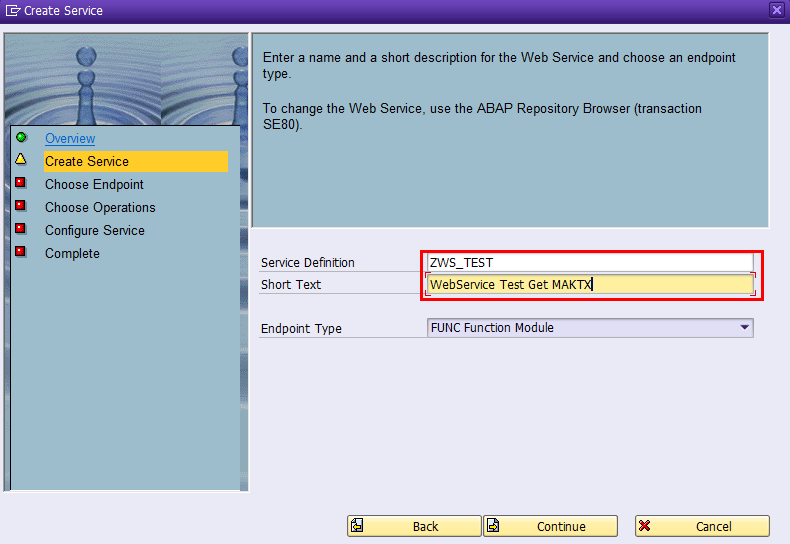Viewport: 790px width, 544px height.
Task: Select the Choose Operations wizard step
Action: [100, 208]
